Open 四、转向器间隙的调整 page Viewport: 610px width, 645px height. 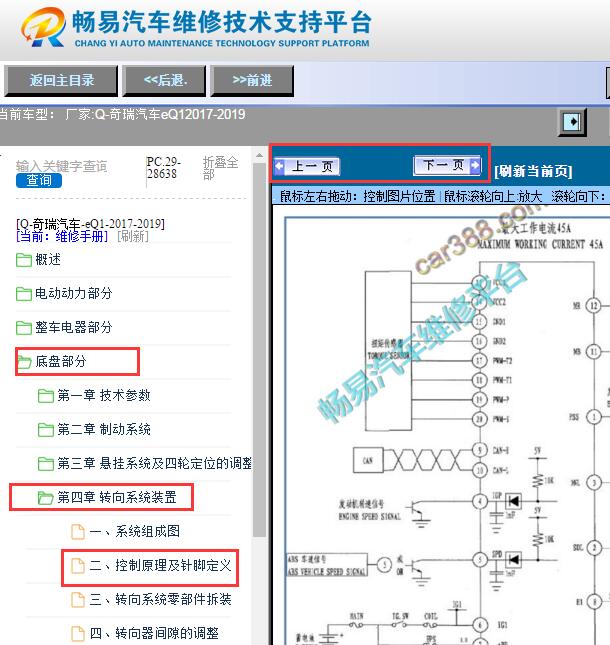(x=154, y=633)
